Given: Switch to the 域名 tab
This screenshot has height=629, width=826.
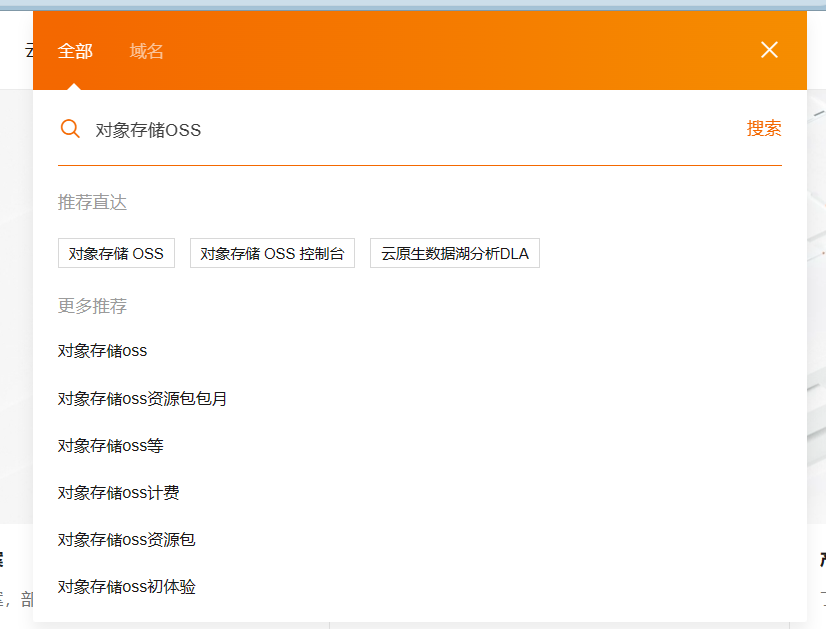Looking at the screenshot, I should click(x=146, y=51).
